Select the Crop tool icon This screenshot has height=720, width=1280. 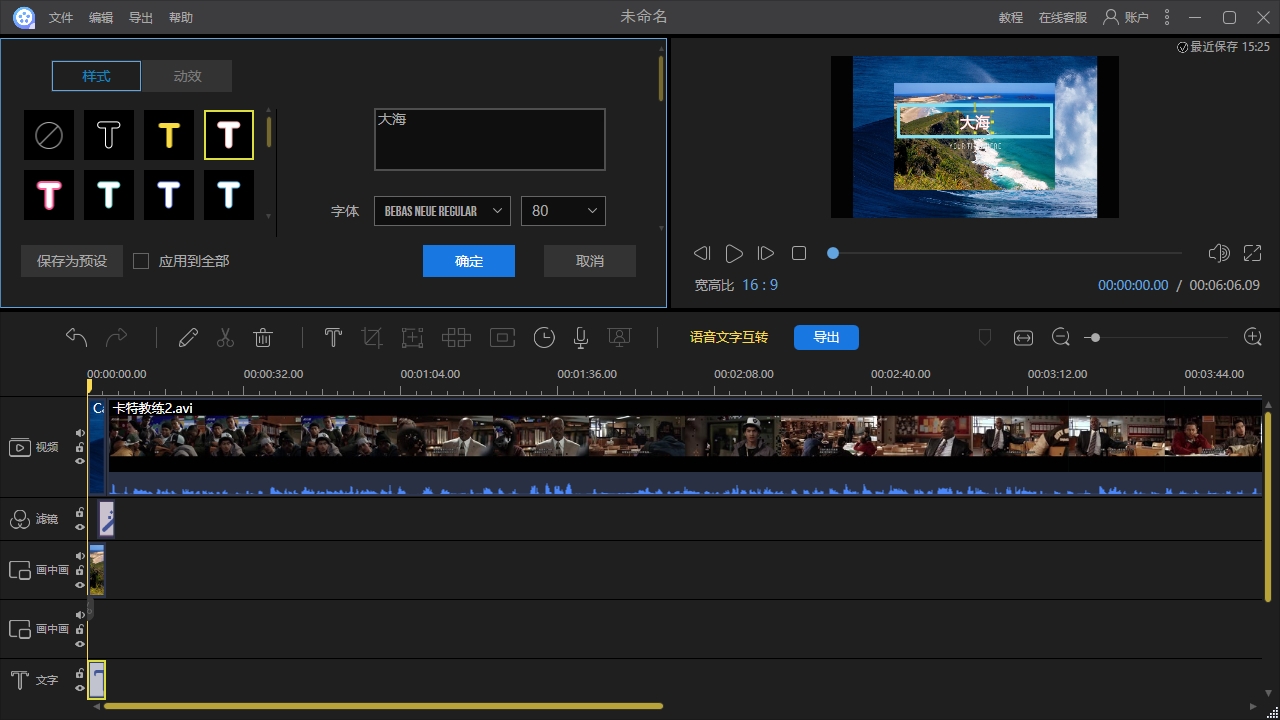372,338
